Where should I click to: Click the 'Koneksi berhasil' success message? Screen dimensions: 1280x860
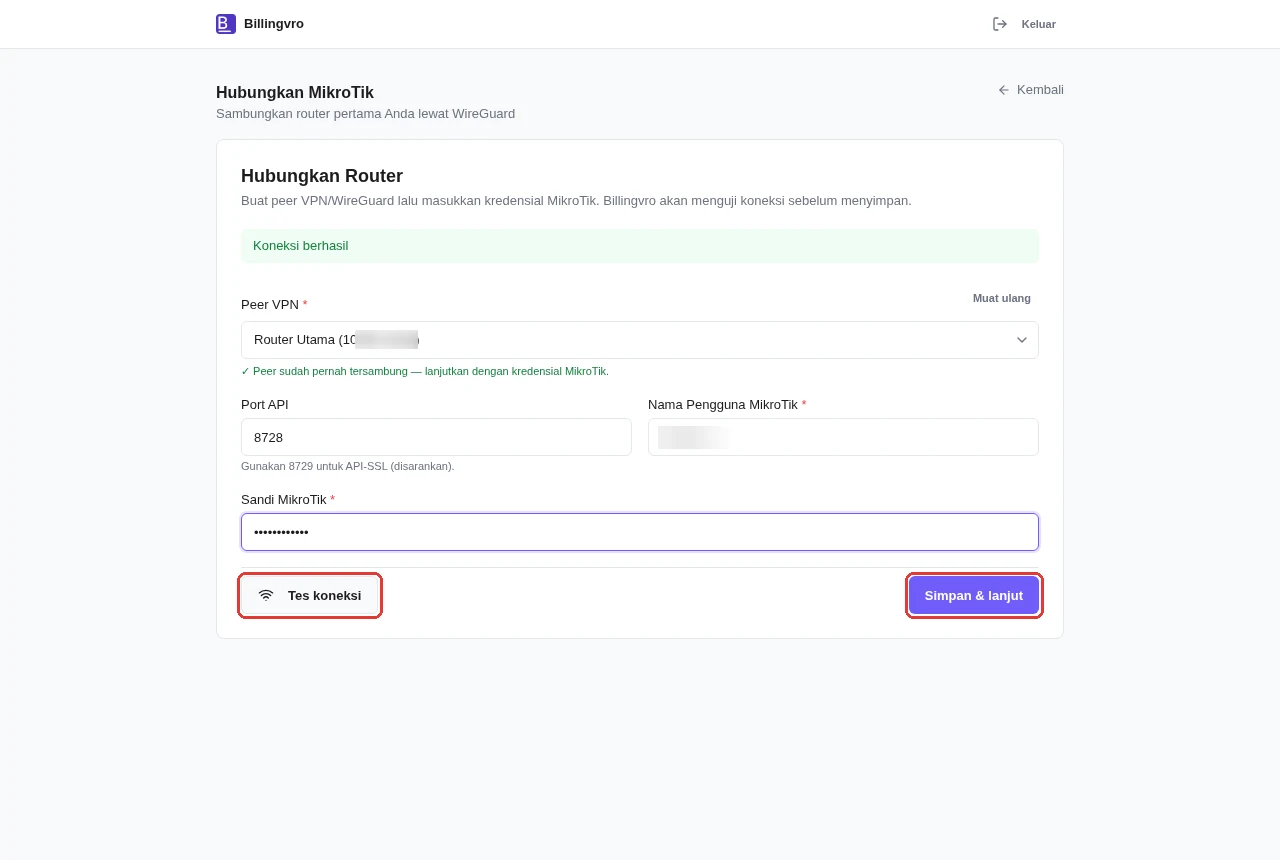[640, 246]
